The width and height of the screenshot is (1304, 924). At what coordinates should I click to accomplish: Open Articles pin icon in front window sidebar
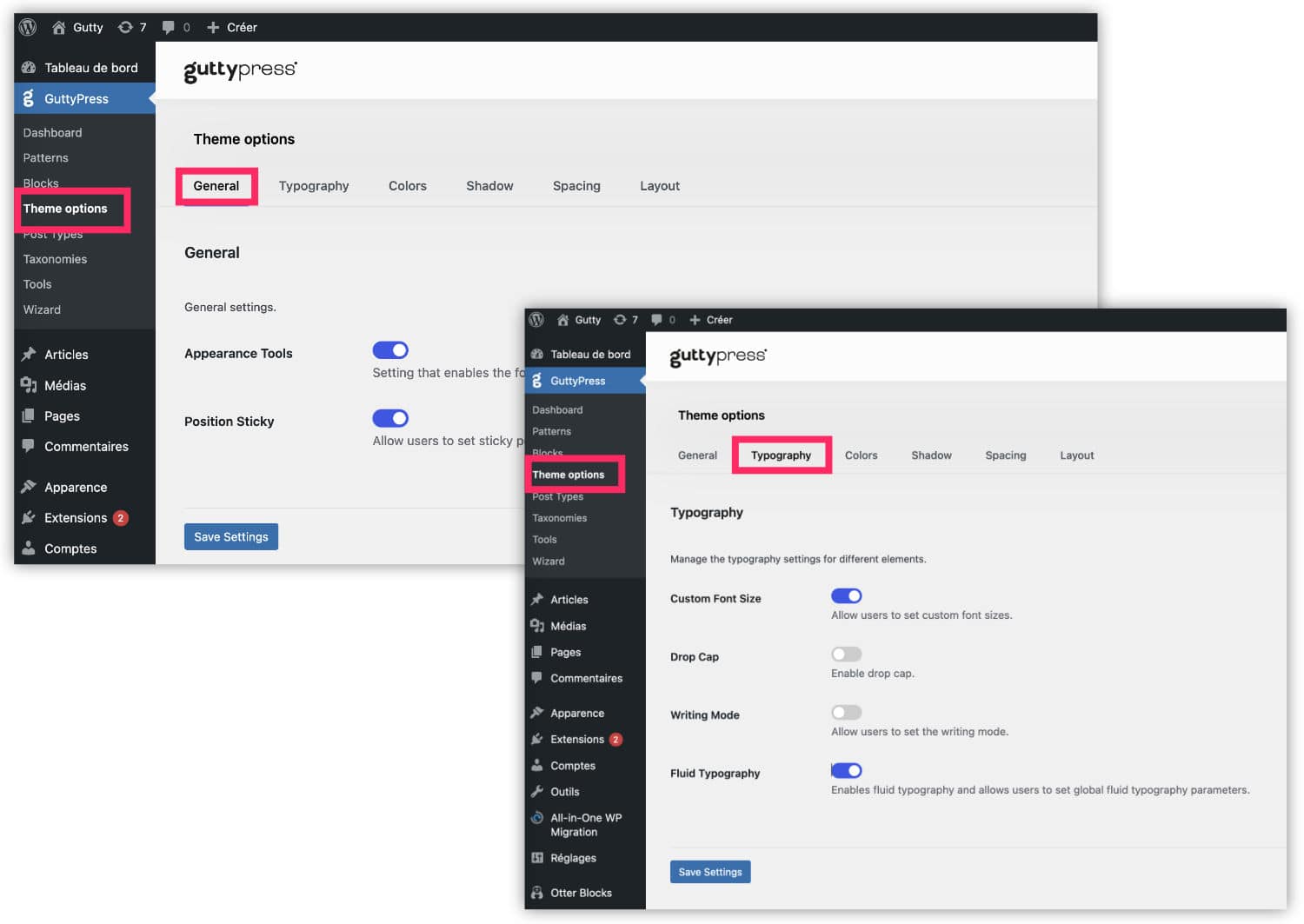(537, 599)
